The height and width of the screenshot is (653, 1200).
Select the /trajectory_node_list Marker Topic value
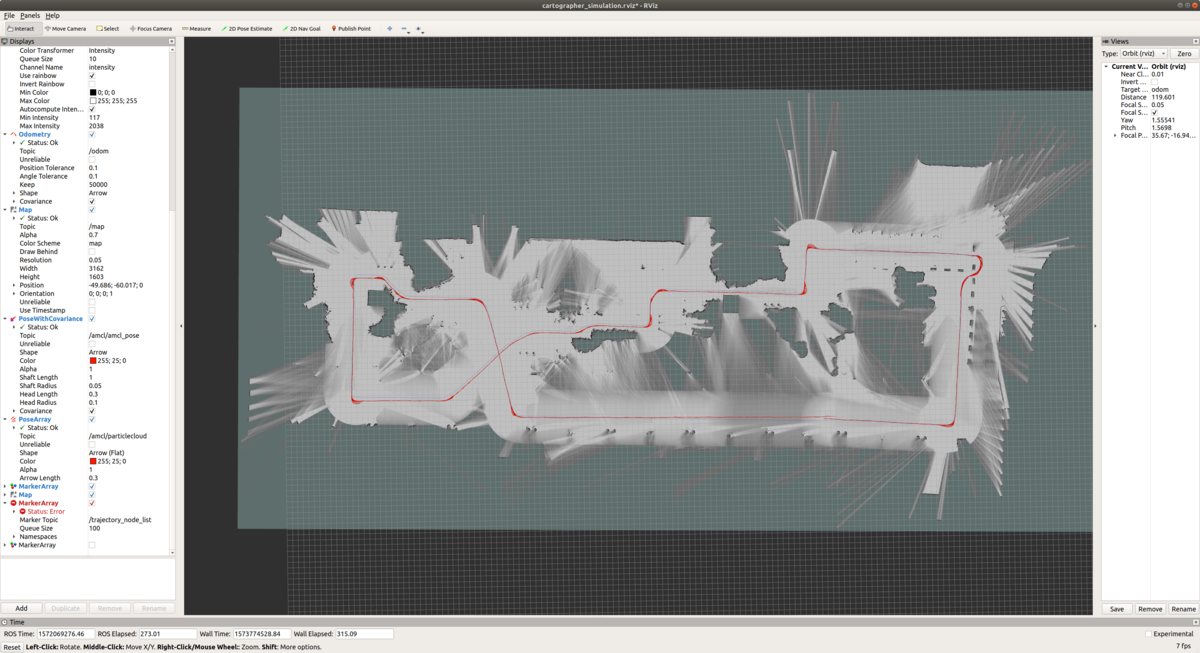pos(120,520)
